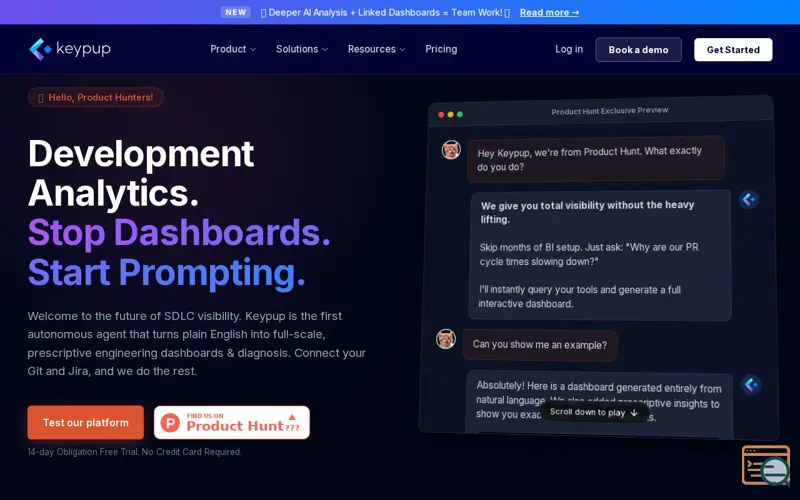Click the NEW badge in top banner
Screen dimensions: 800x500
[236, 12]
